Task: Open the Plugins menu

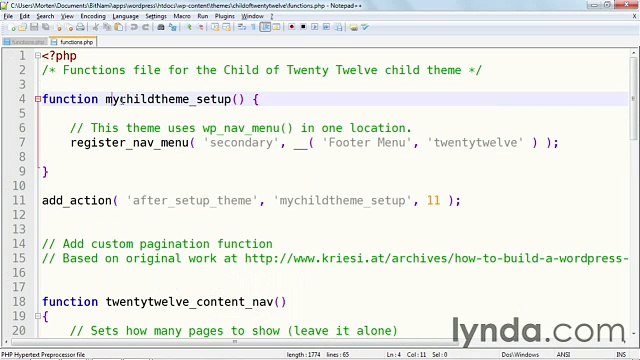Action: 224,16
